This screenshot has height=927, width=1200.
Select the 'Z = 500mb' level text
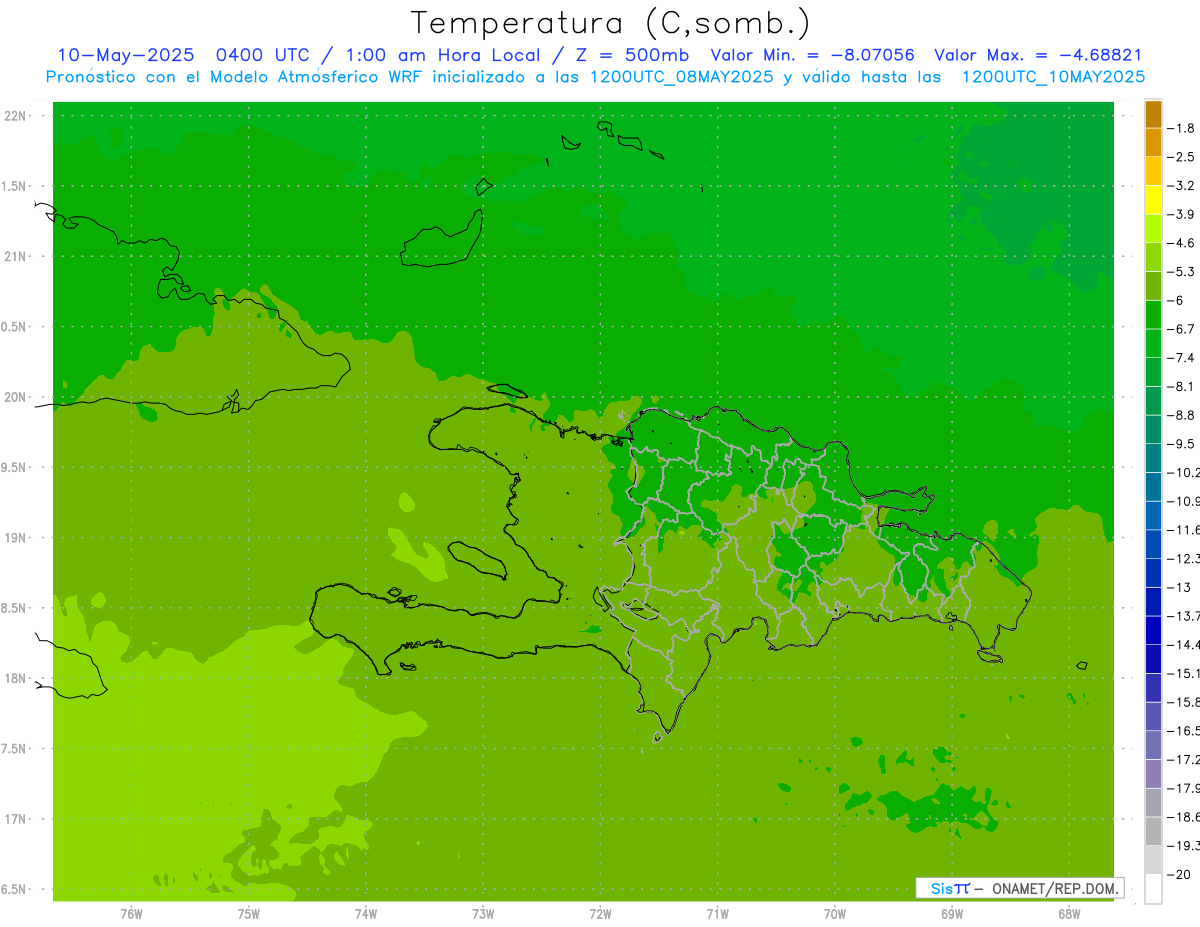[632, 55]
